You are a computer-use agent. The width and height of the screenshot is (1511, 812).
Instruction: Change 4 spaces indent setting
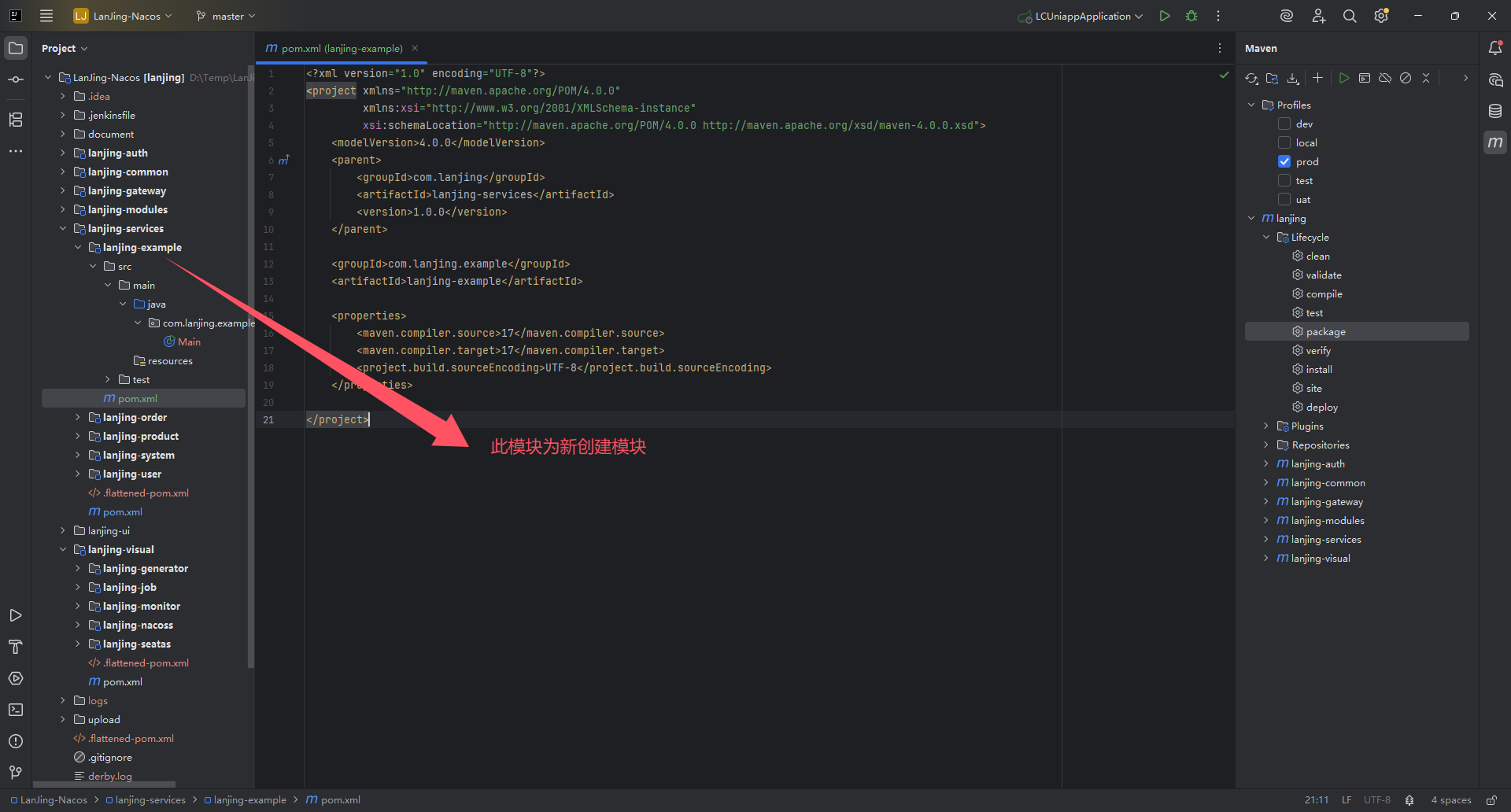[x=1451, y=799]
